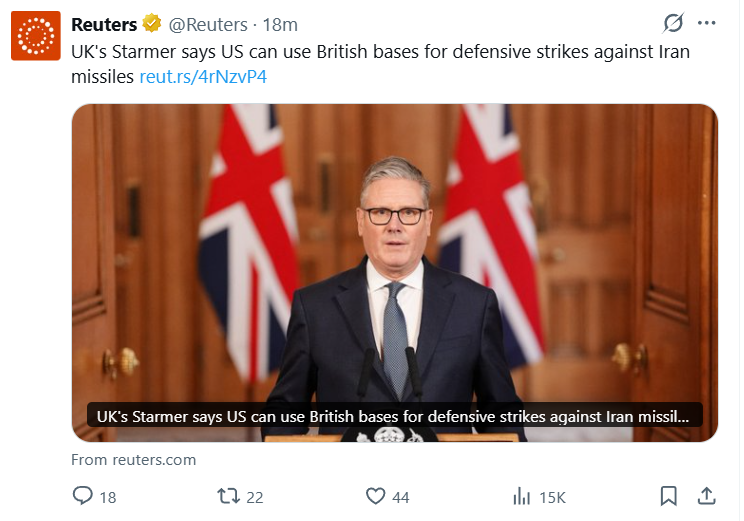Click the tweet text about British bases
744x521 pixels.
click(380, 52)
